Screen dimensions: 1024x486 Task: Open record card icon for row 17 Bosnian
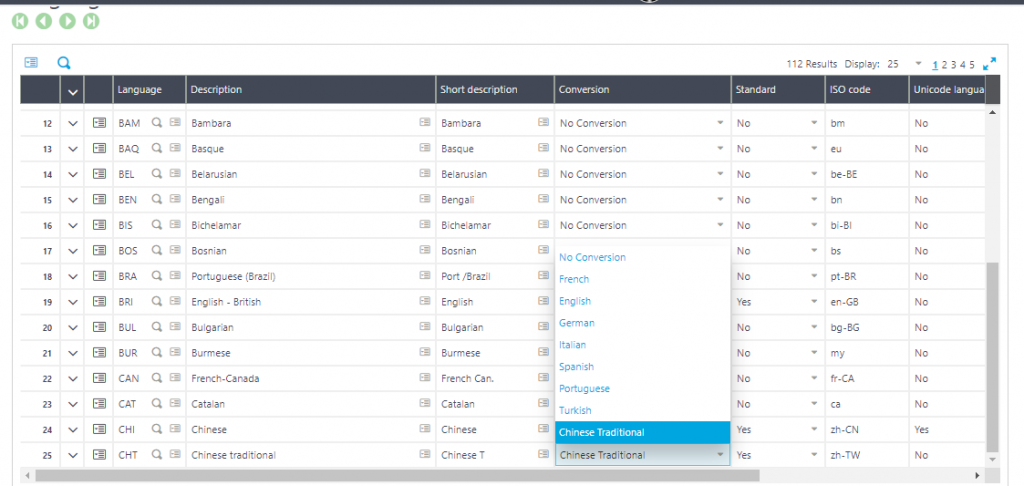(99, 250)
